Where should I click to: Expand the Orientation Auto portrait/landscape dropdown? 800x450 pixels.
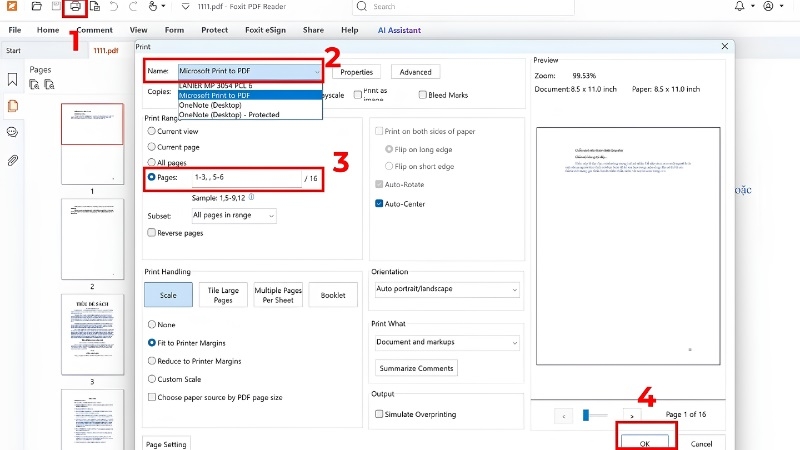click(x=447, y=289)
